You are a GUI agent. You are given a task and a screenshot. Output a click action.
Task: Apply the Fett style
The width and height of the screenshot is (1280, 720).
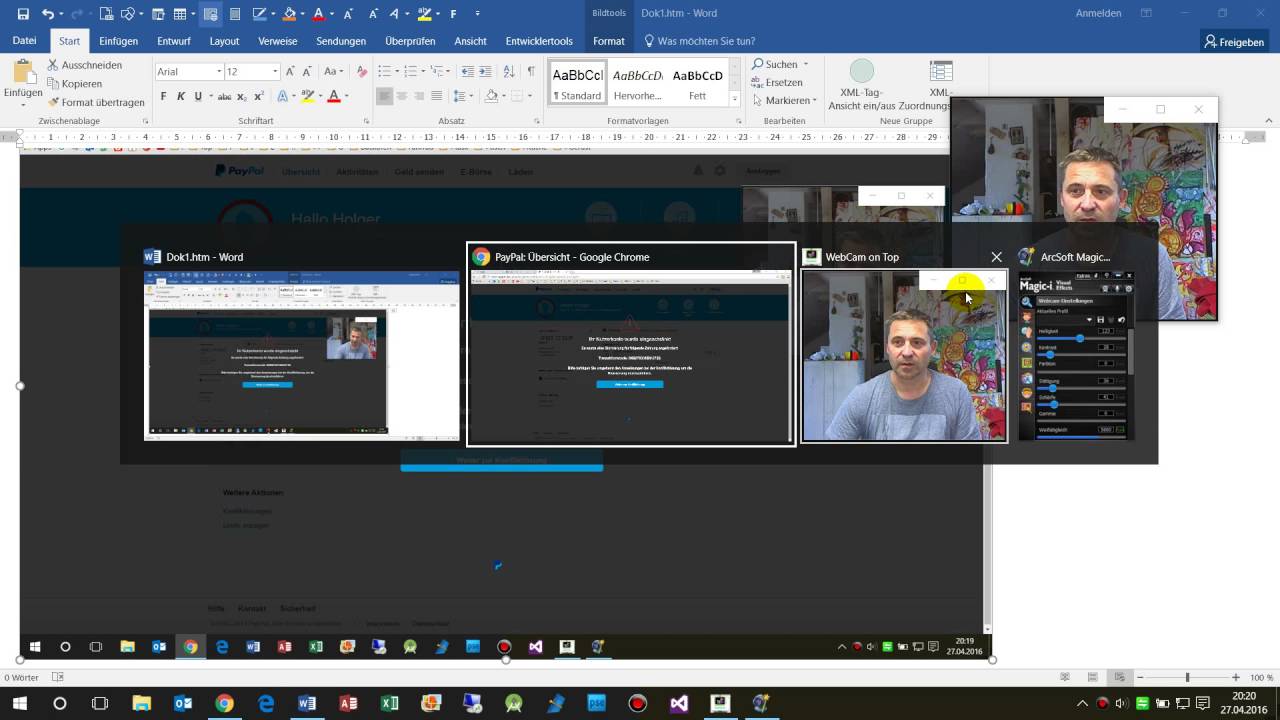[698, 84]
